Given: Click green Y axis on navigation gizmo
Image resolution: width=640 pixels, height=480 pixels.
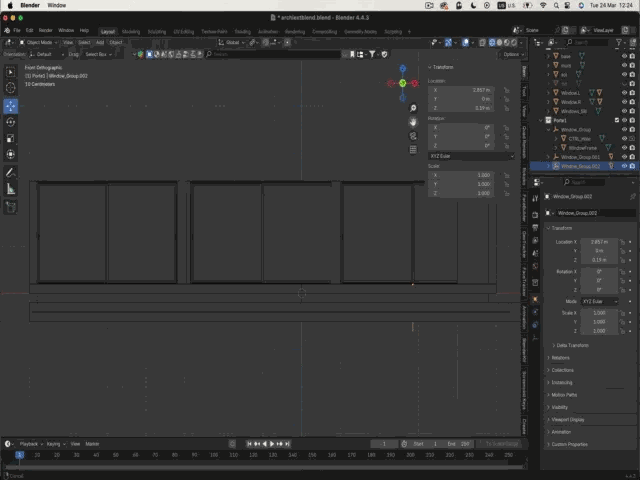Looking at the screenshot, I should (x=403, y=83).
